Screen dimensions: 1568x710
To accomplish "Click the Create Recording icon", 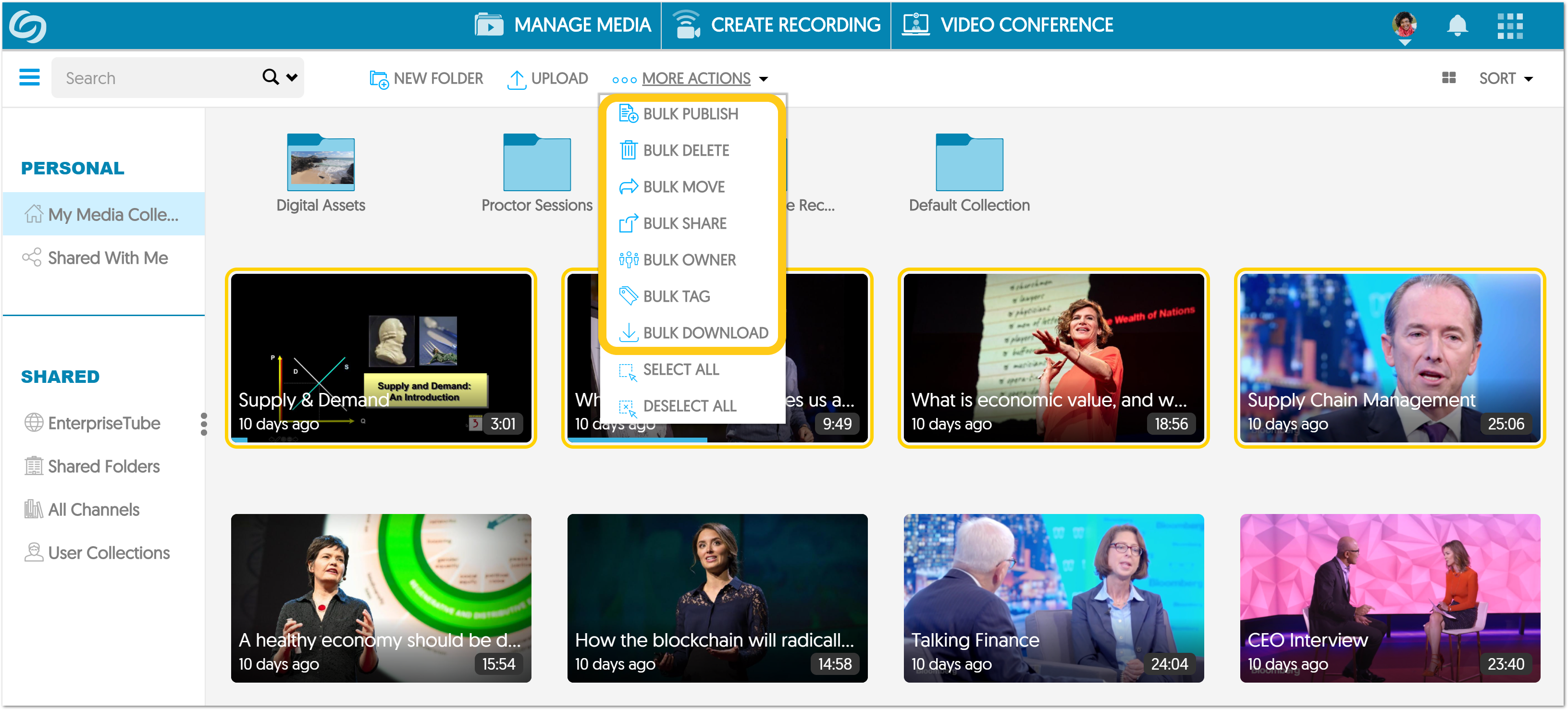I will click(x=687, y=24).
